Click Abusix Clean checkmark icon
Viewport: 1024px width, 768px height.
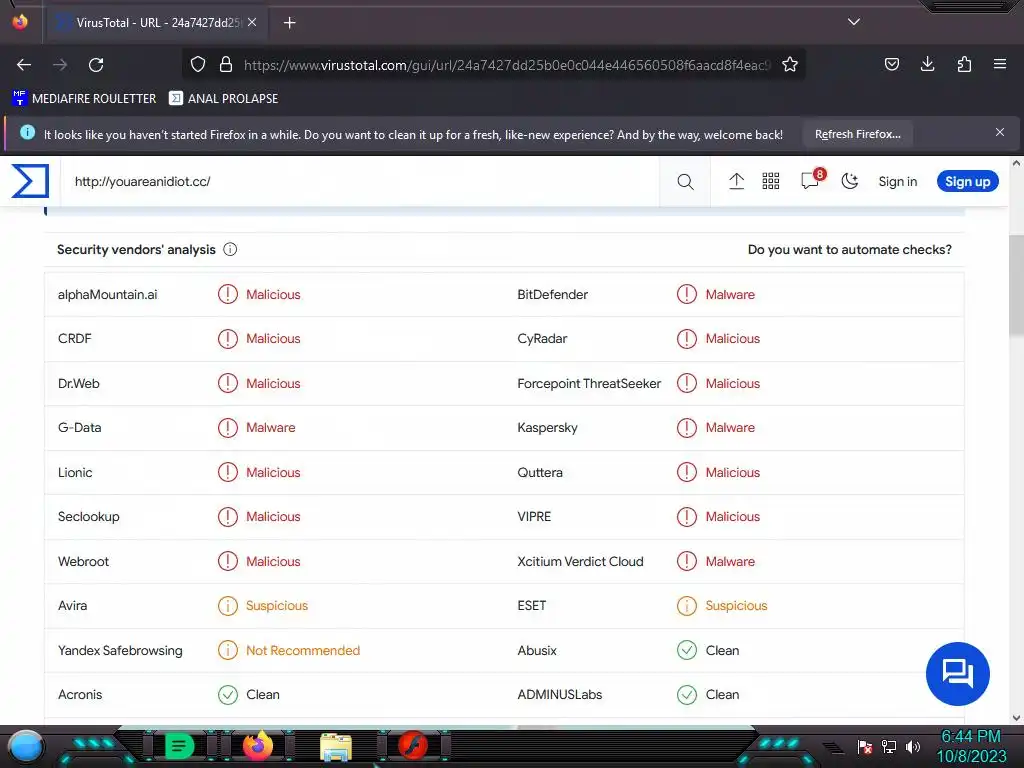[x=686, y=650]
